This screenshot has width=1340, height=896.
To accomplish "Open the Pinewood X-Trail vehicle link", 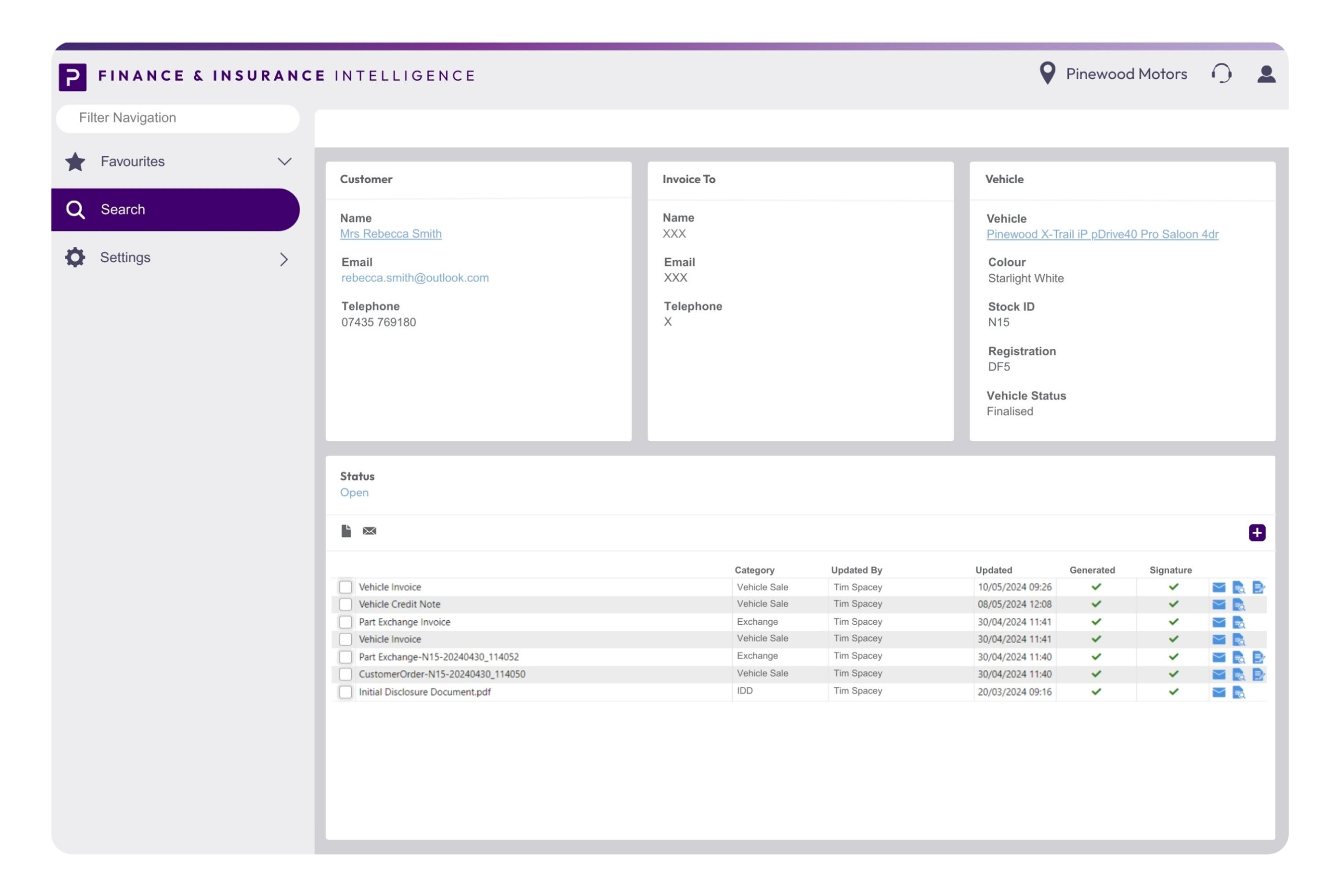I will click(x=1102, y=234).
